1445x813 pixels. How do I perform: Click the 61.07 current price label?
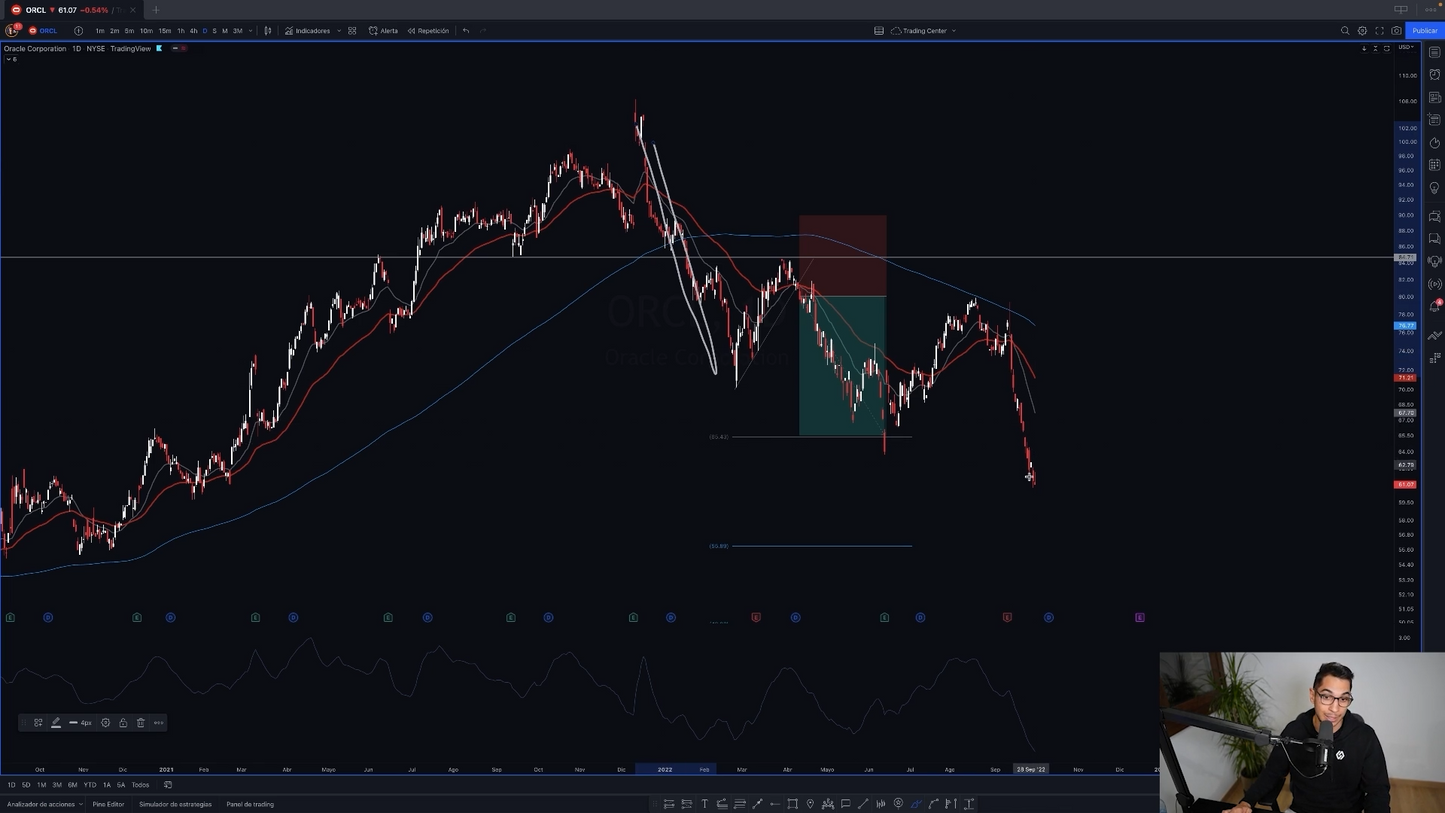[1405, 485]
